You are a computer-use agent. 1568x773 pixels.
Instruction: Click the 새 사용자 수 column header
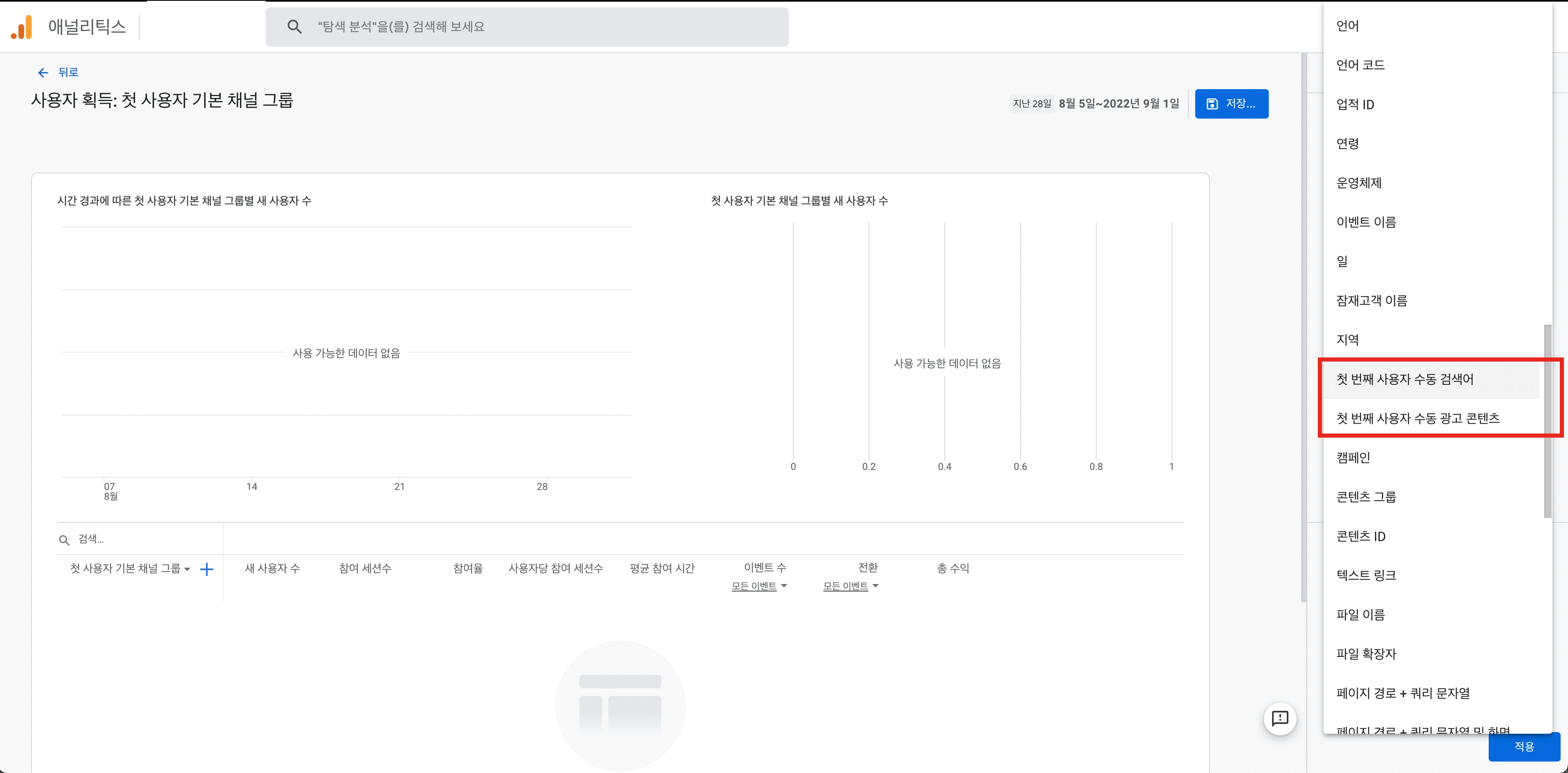(x=272, y=569)
